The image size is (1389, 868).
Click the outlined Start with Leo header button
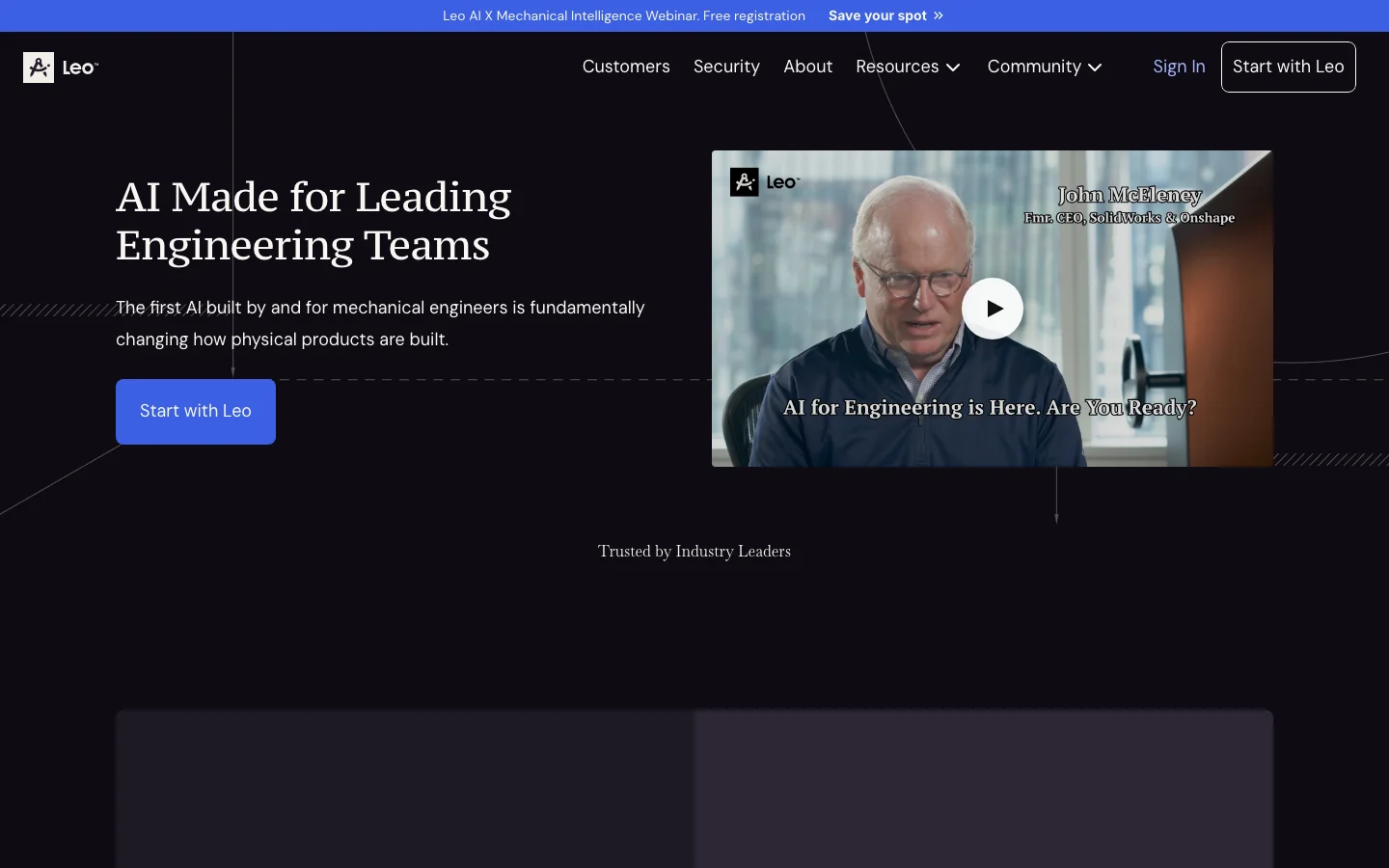pos(1289,67)
